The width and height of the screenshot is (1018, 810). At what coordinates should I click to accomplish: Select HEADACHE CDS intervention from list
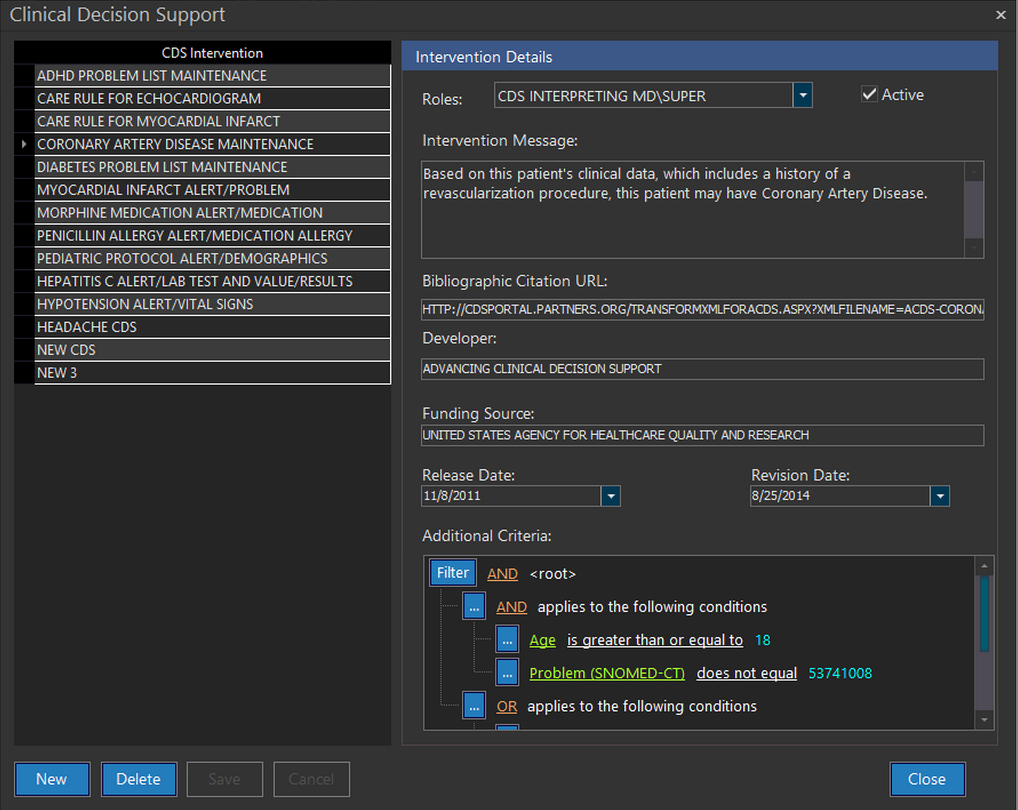(212, 327)
